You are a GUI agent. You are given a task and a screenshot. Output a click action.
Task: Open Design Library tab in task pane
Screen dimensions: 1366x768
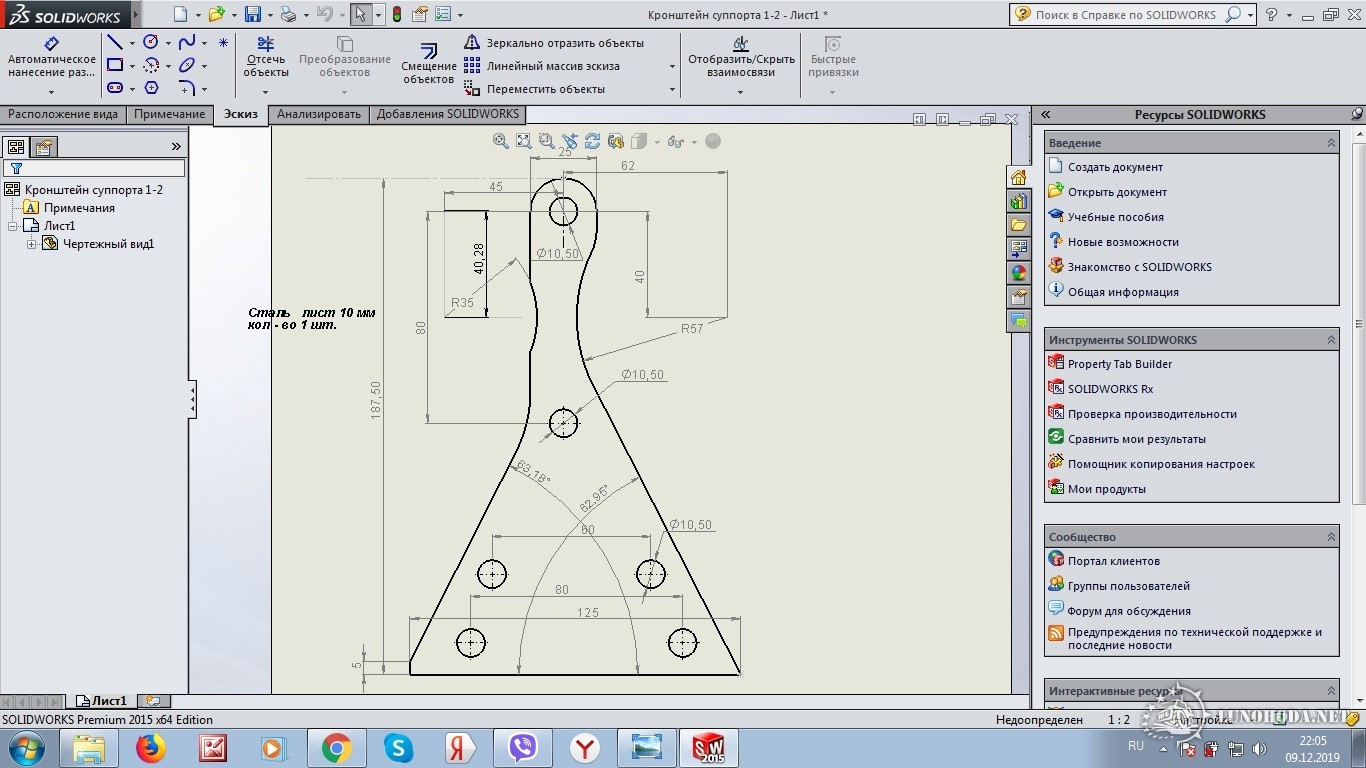click(1018, 201)
